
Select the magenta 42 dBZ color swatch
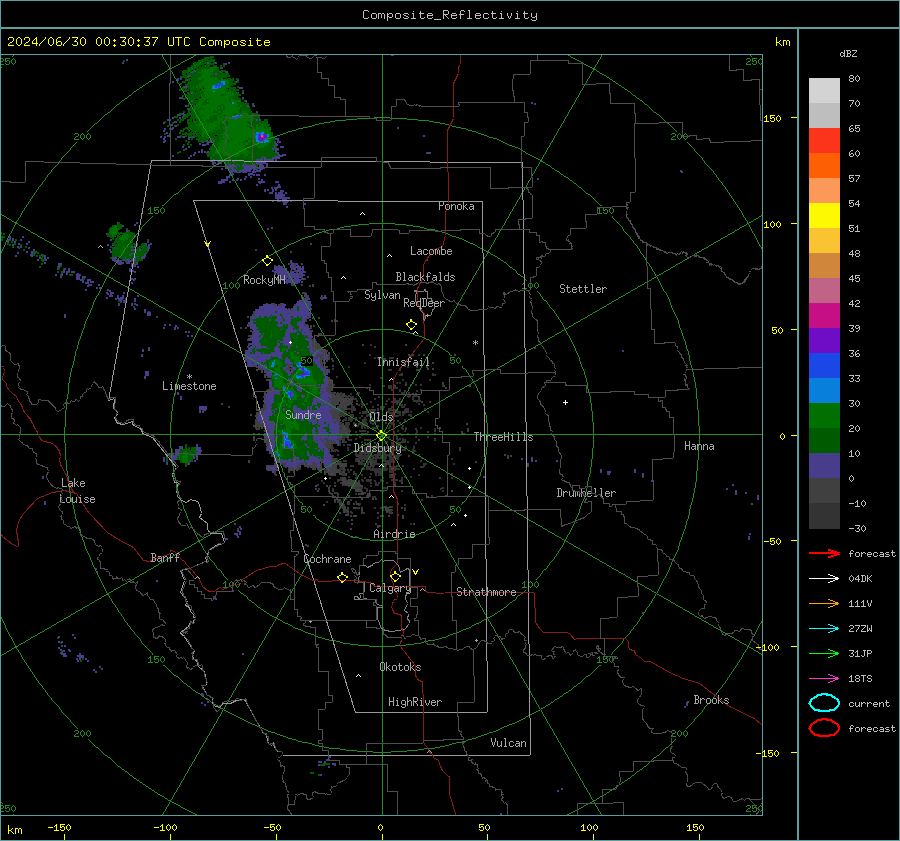824,316
